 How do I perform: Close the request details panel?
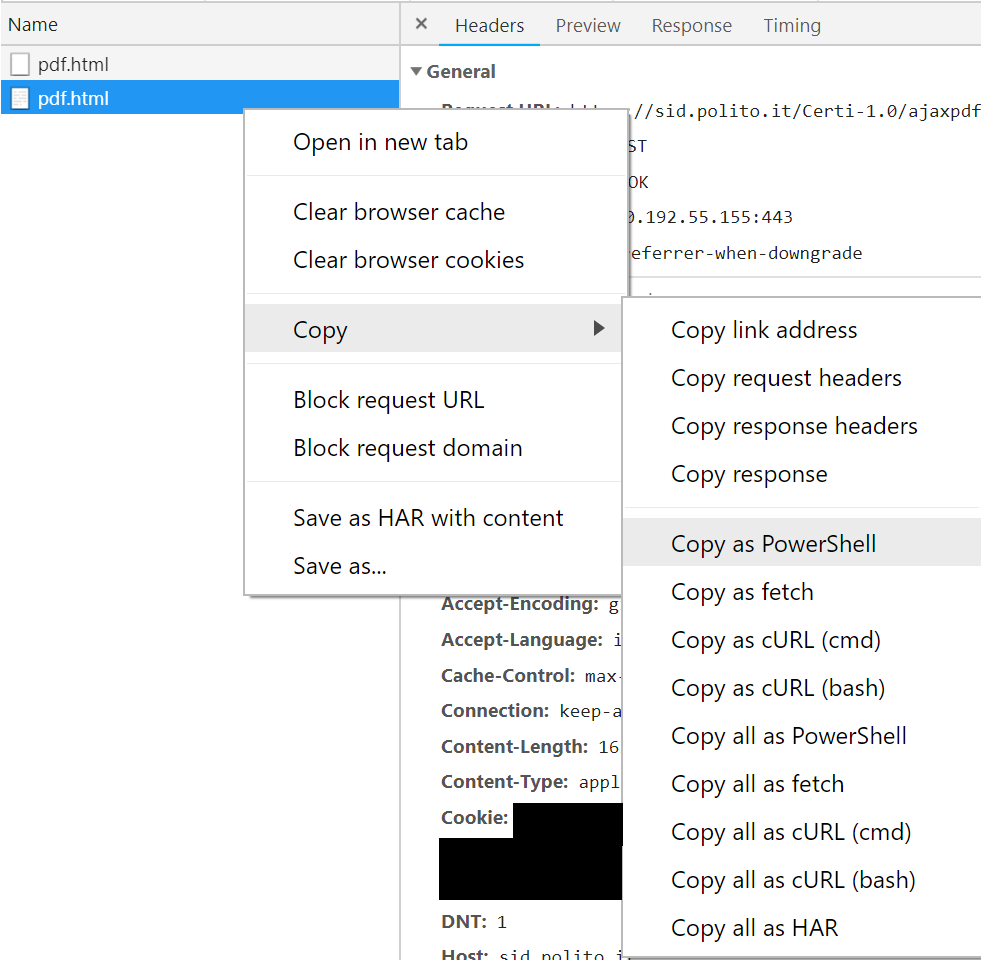(421, 25)
